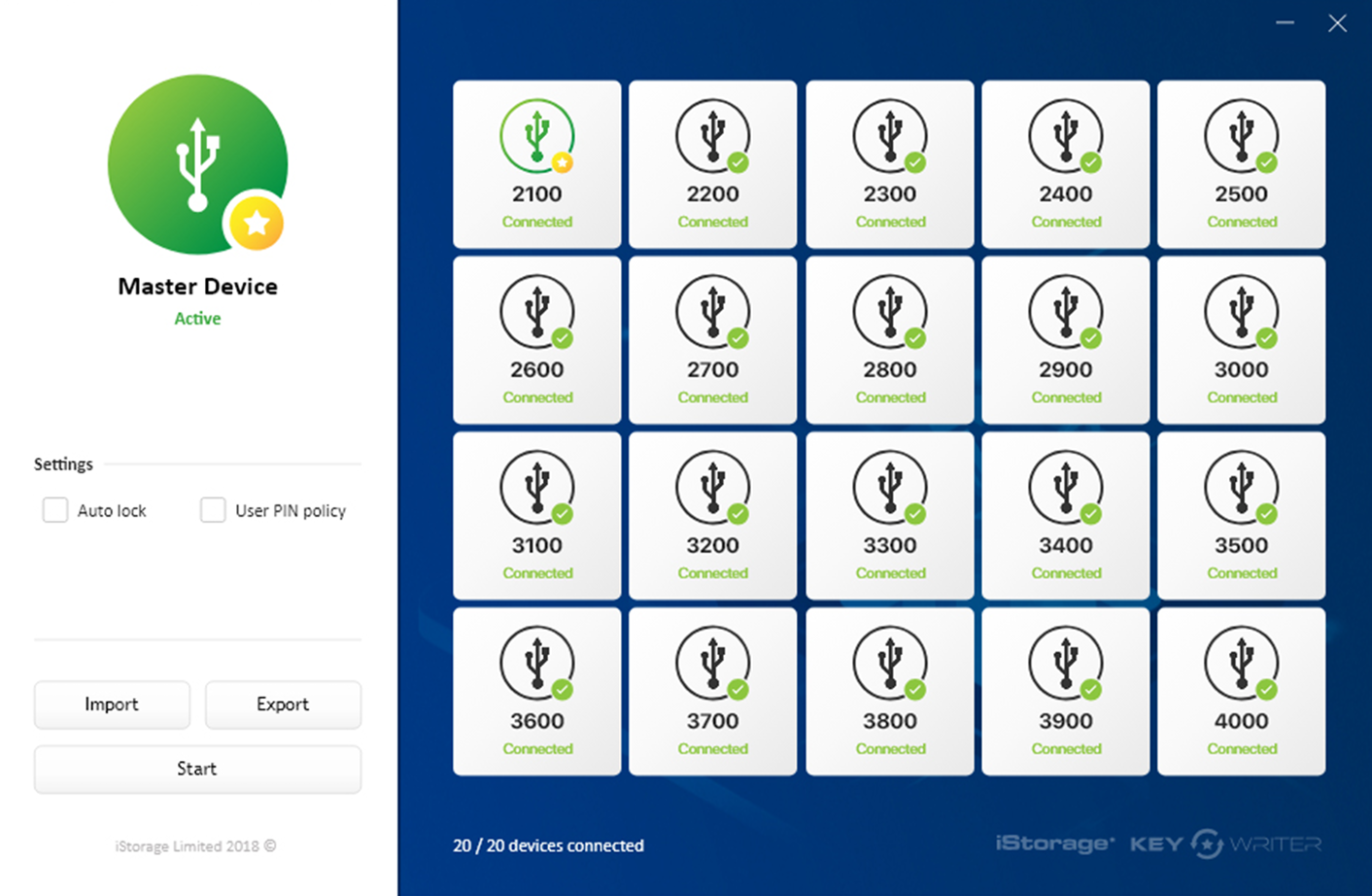Choose the USB icon for device 3100
The image size is (1372, 896).
tap(536, 487)
